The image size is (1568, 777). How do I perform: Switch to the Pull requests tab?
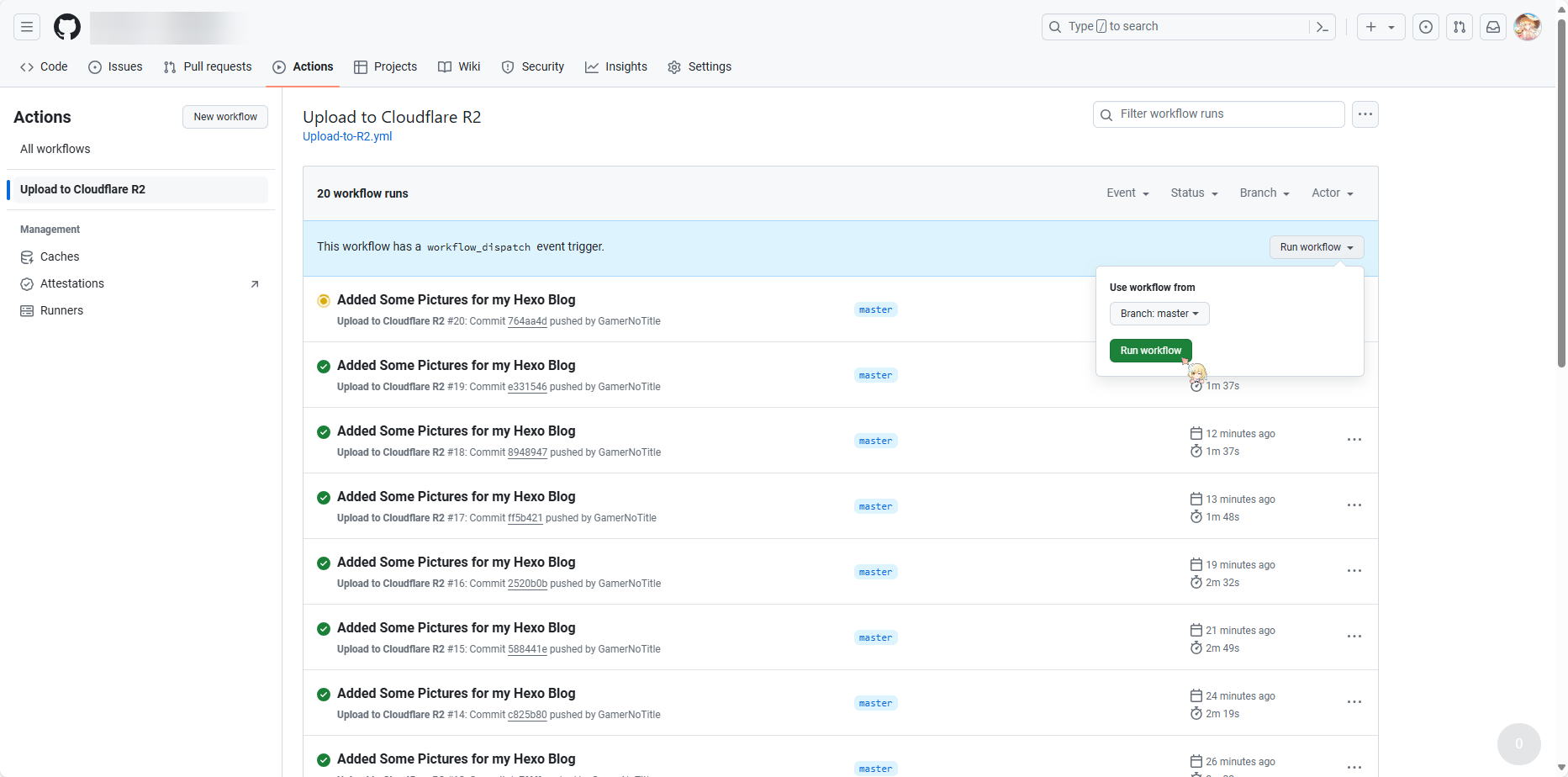pos(208,67)
